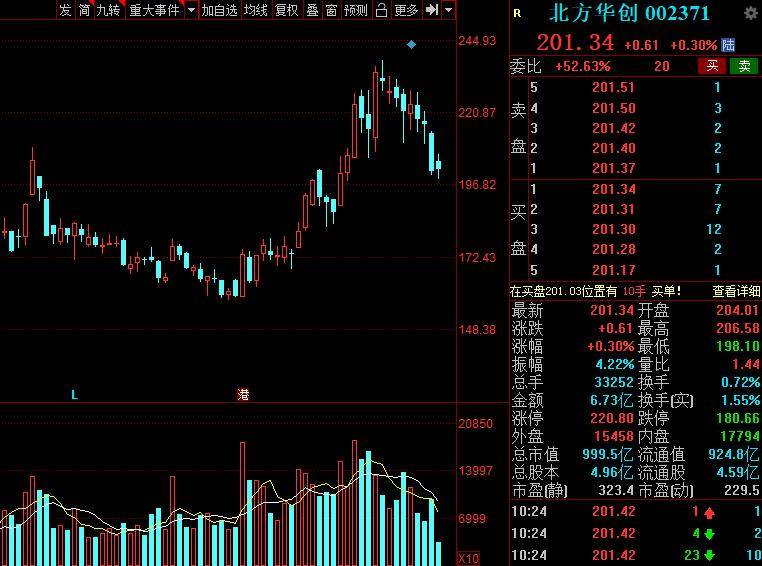Click the 量比 value 1.44
The height and width of the screenshot is (566, 762).
point(746,364)
